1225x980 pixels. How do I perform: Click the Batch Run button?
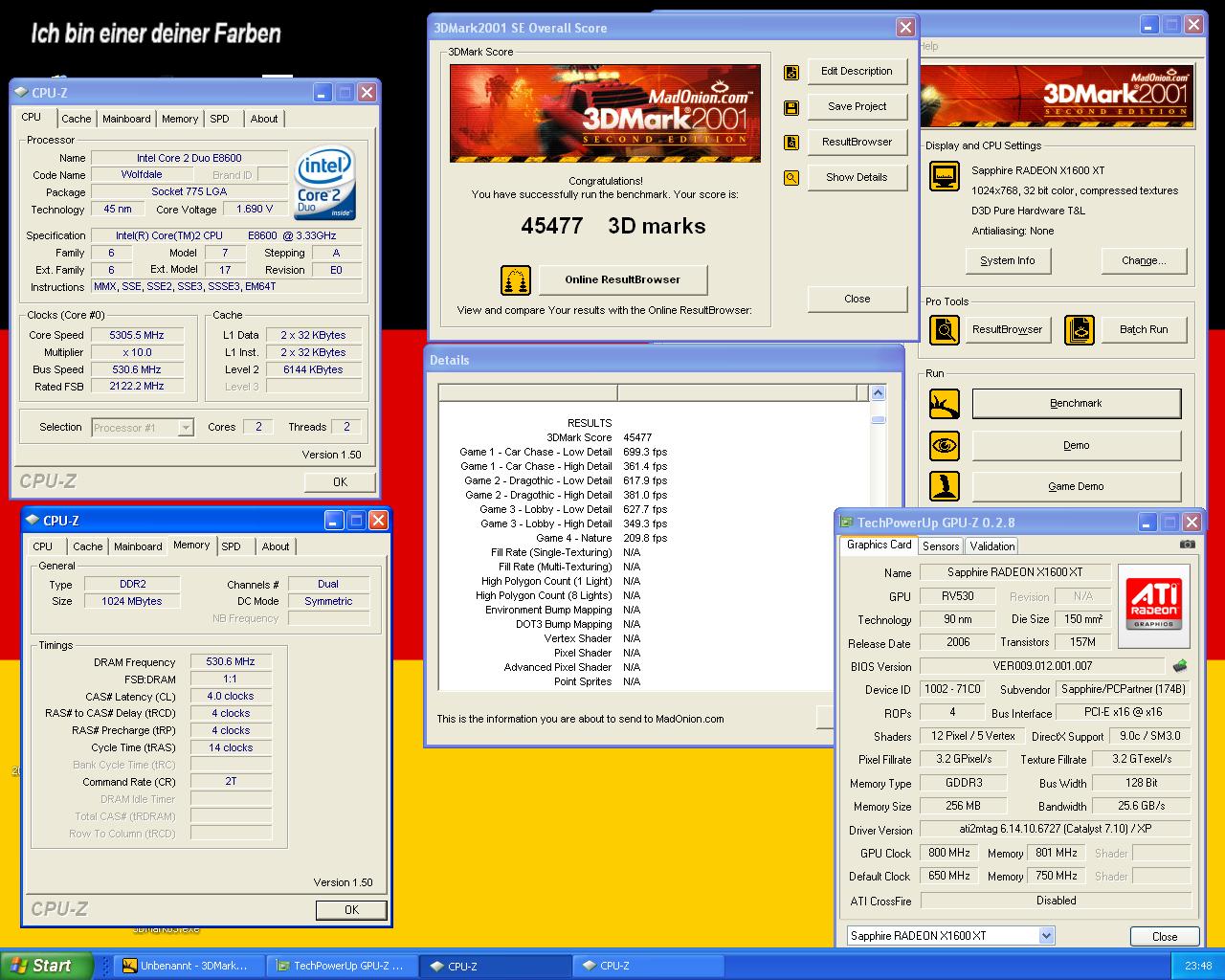coord(1144,330)
